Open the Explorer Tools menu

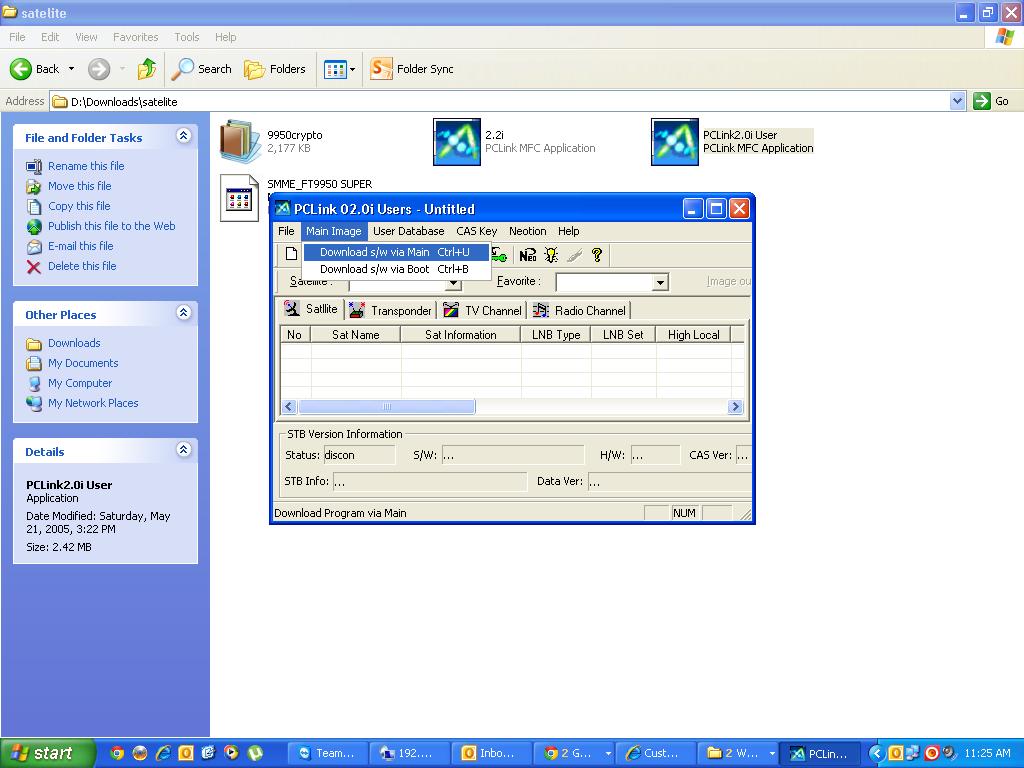tap(187, 37)
